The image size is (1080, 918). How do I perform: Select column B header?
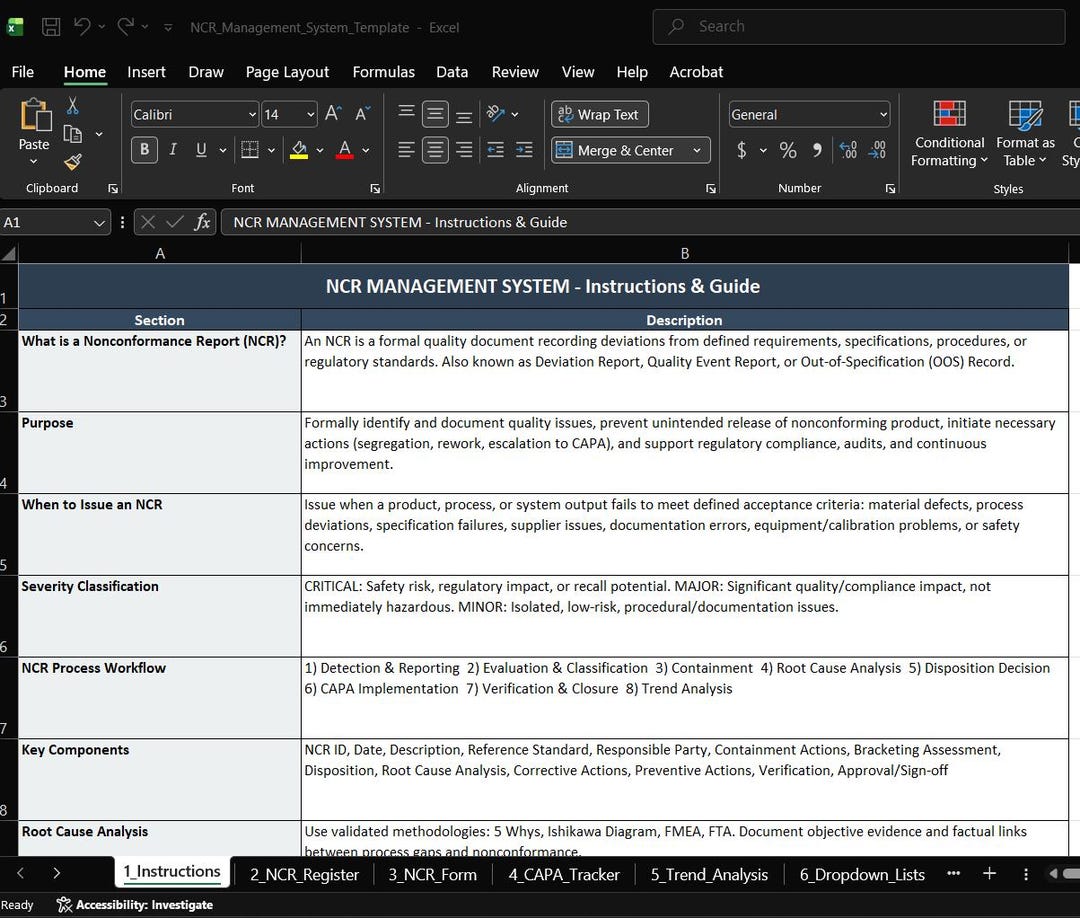click(685, 253)
